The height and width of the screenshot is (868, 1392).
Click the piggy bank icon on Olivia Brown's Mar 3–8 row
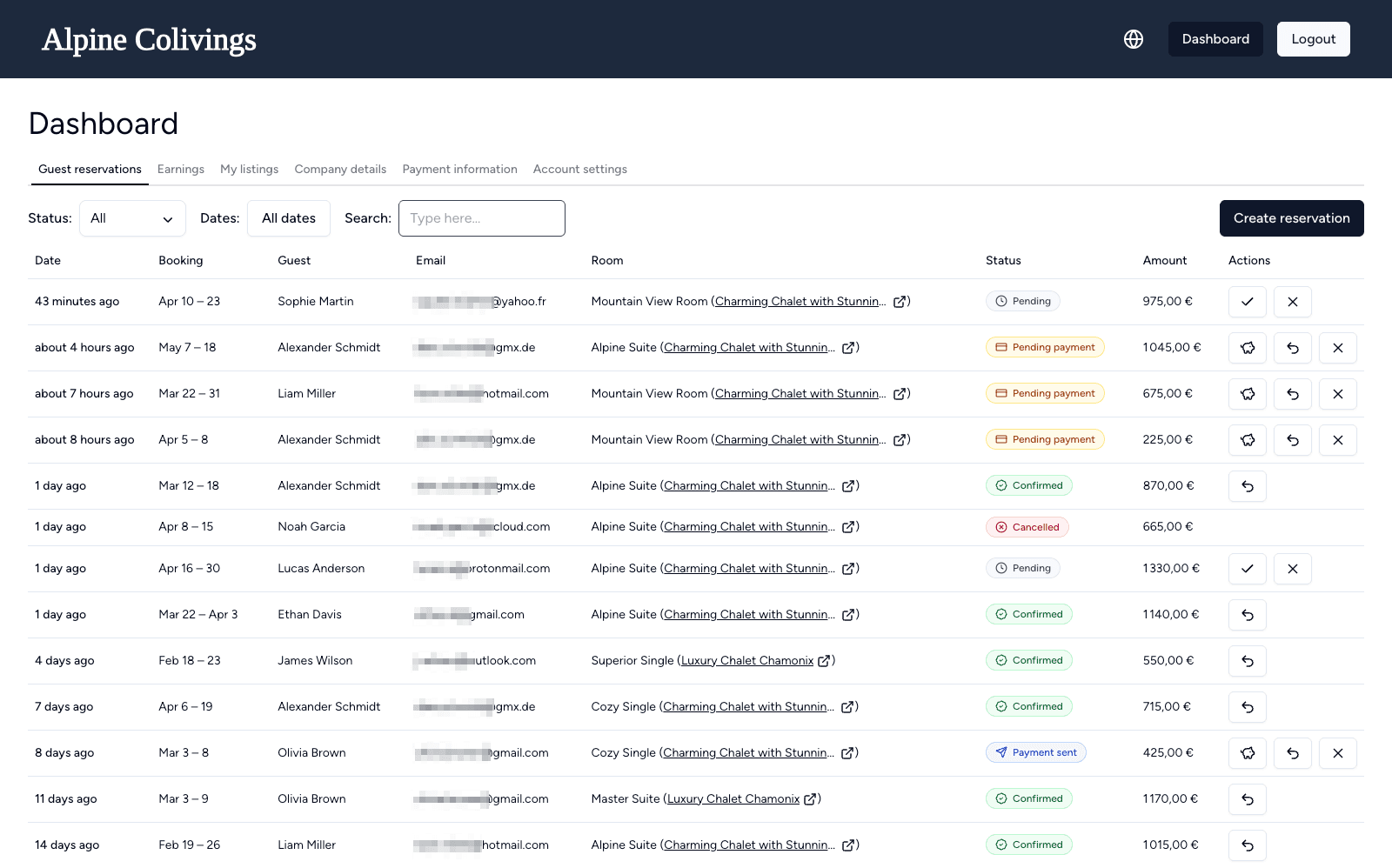(1247, 753)
